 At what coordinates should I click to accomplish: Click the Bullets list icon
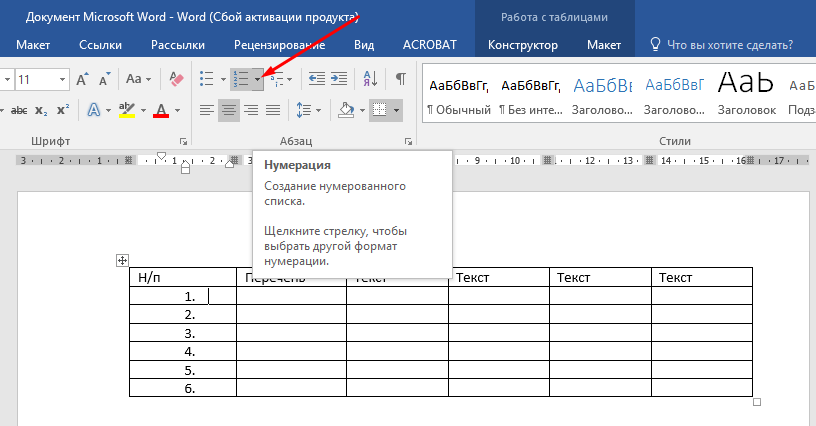(x=207, y=79)
